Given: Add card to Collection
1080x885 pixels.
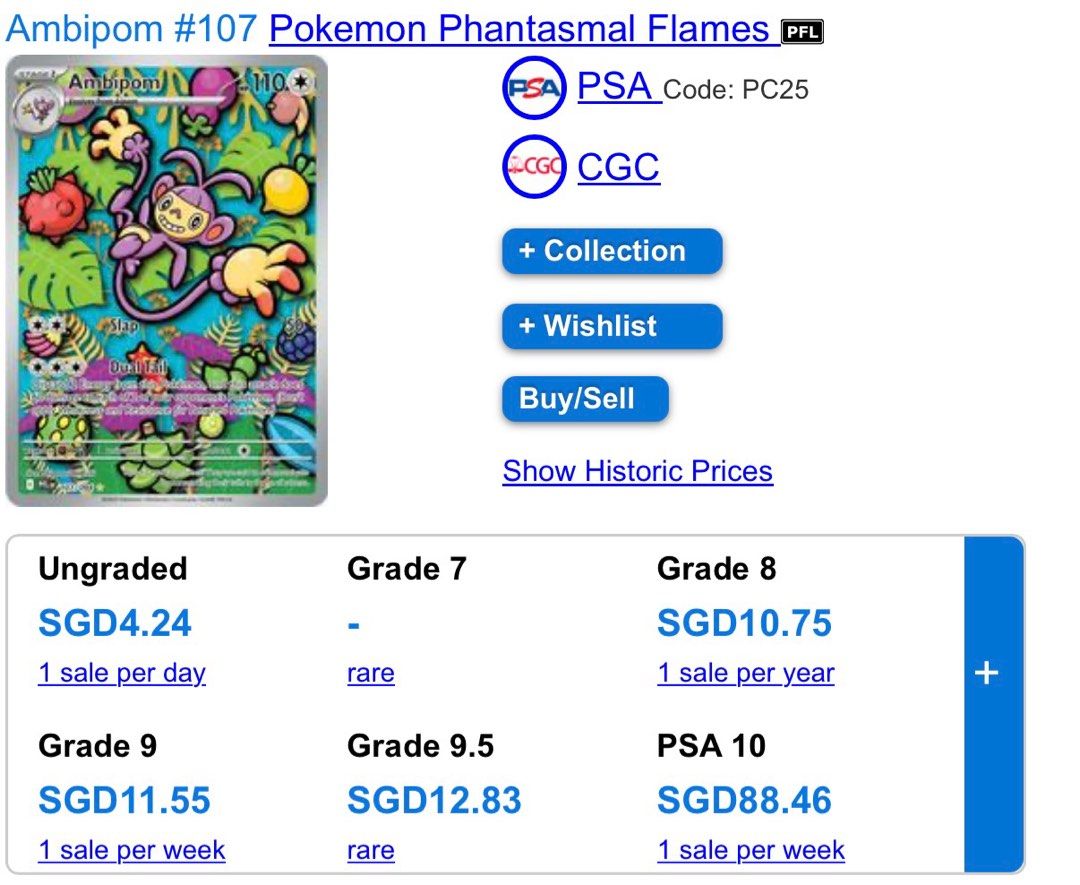Looking at the screenshot, I should pyautogui.click(x=611, y=251).
